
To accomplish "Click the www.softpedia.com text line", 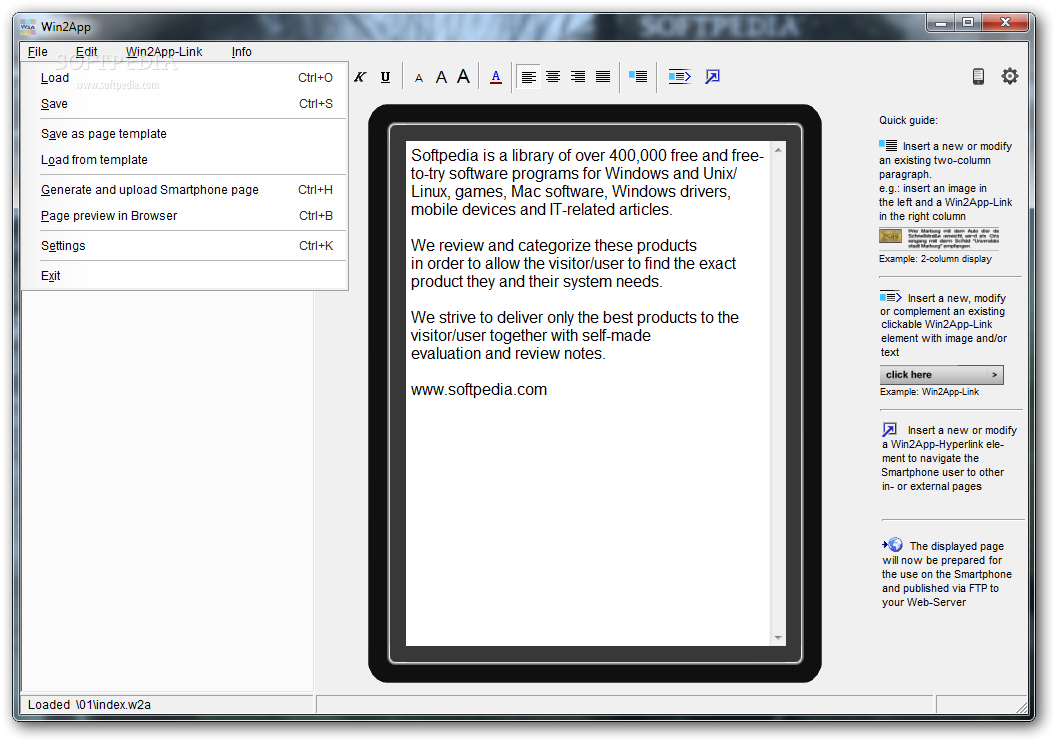I will (479, 390).
